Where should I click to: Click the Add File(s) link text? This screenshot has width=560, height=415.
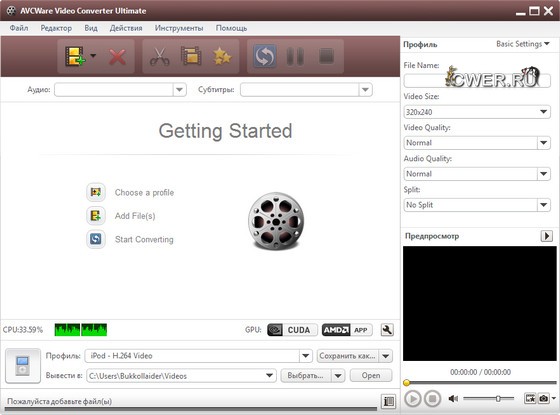(x=135, y=216)
